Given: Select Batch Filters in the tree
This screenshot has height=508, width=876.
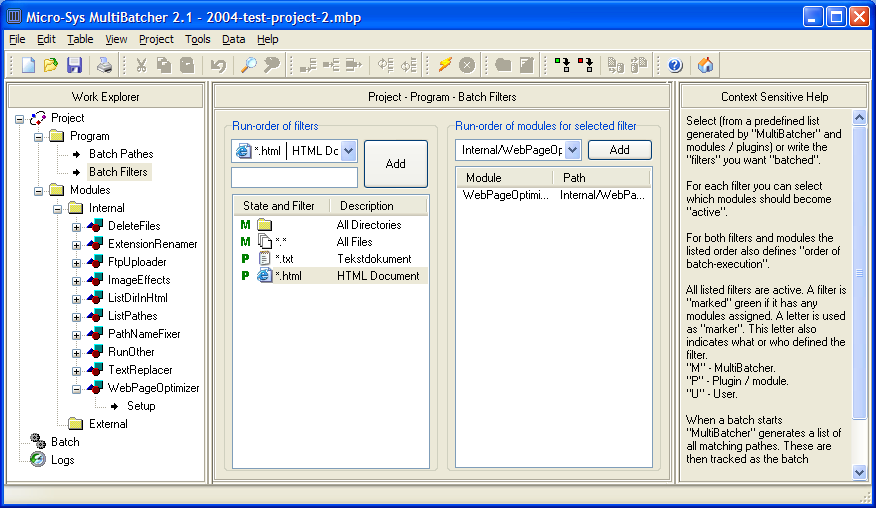Looking at the screenshot, I should click(x=118, y=172).
